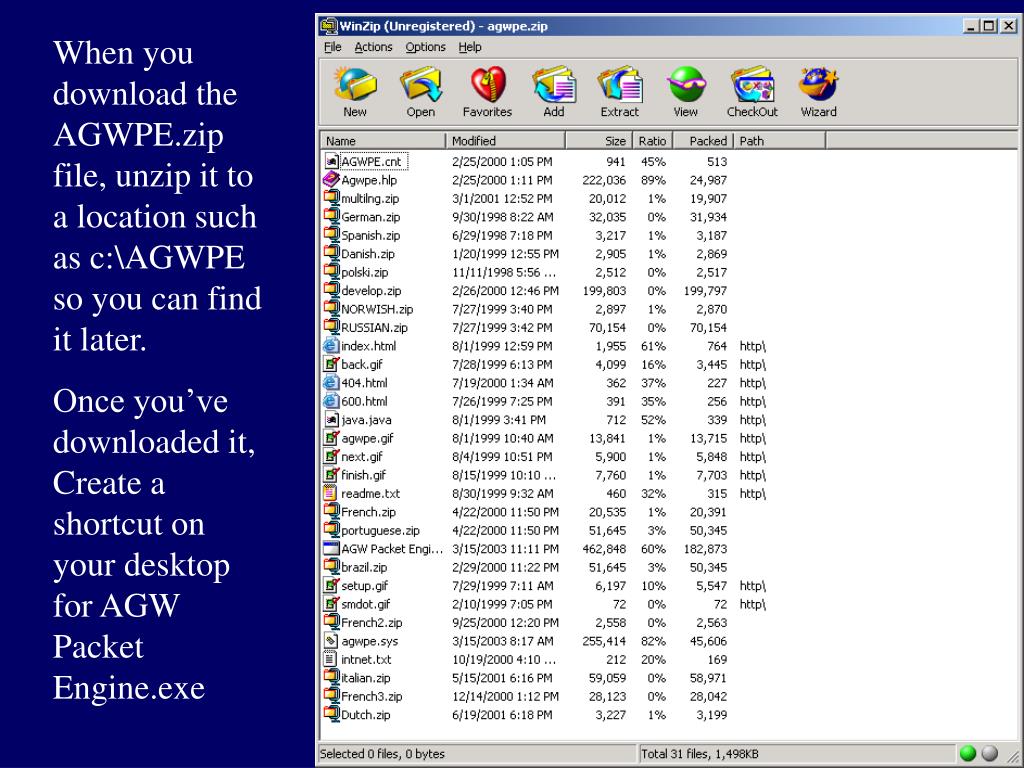The height and width of the screenshot is (768, 1024).
Task: Click the WinZip title bar icon
Action: (x=328, y=26)
